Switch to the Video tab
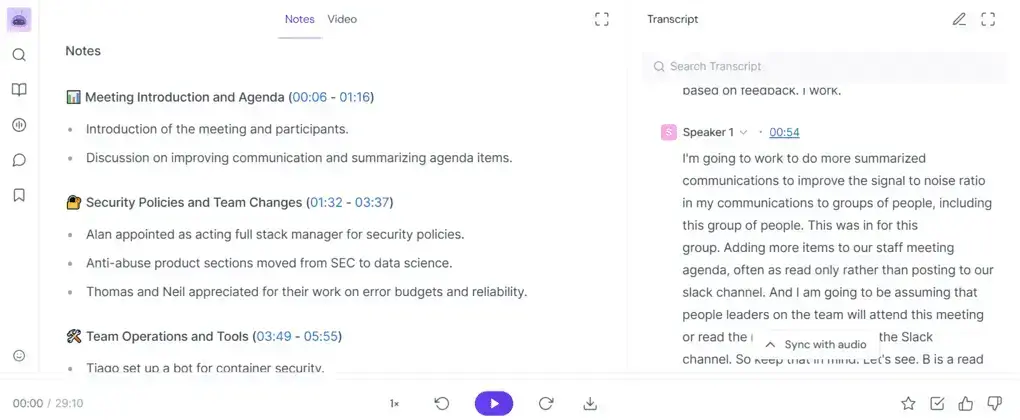Image resolution: width=1020 pixels, height=420 pixels. 342,19
